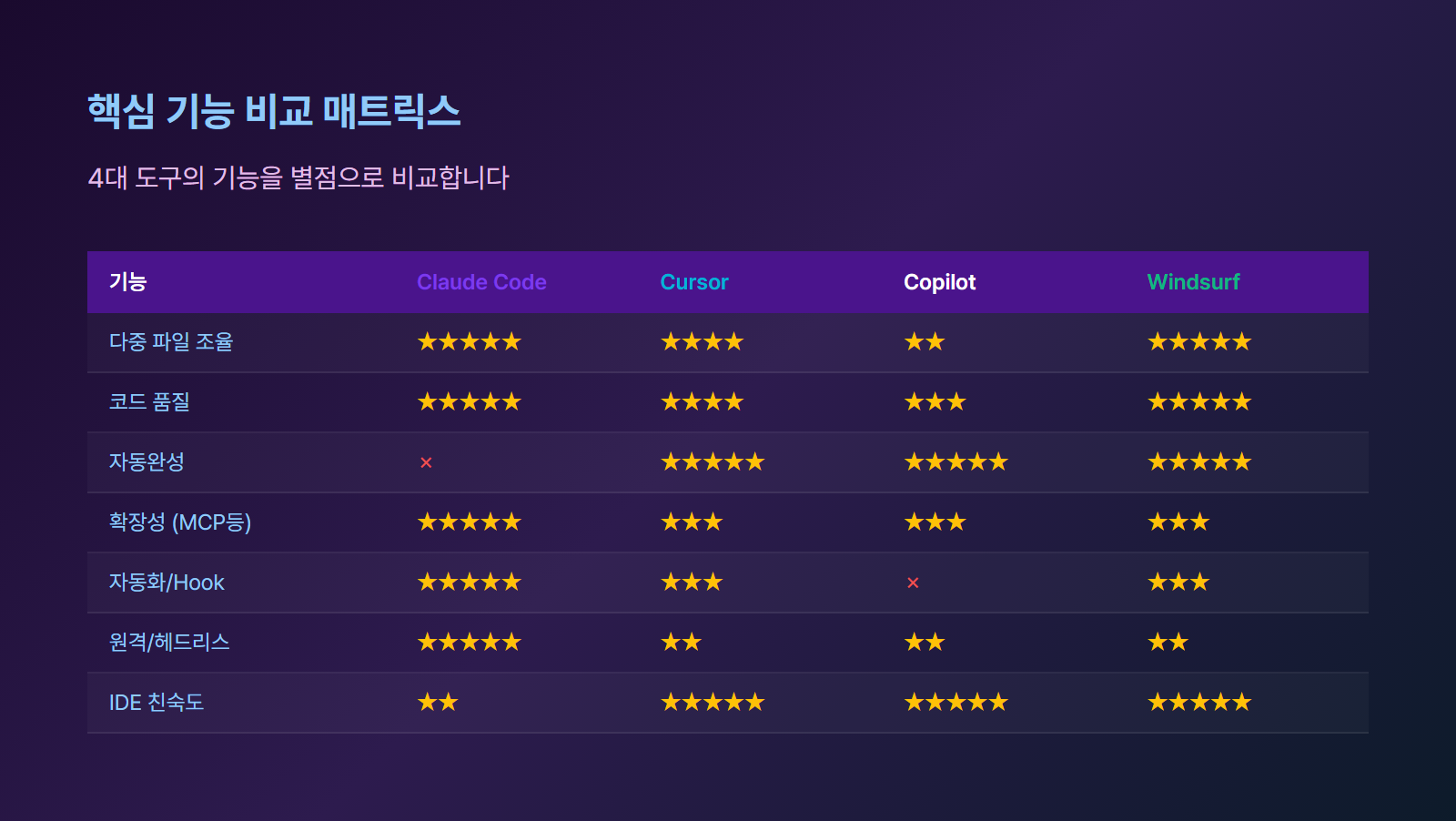Click Cursor's two stars for 원격/헤드리스

coord(682,643)
